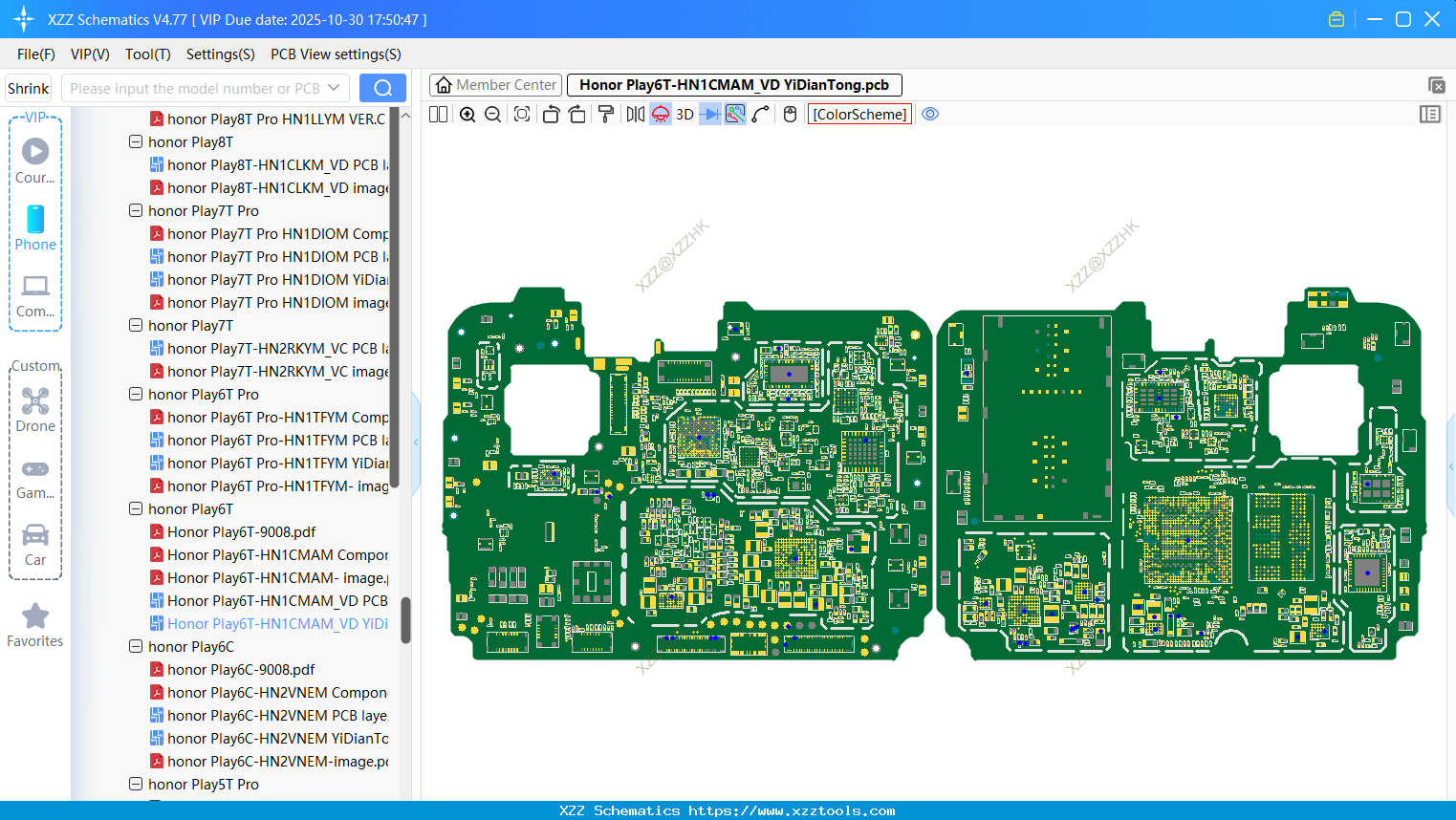Select the Honor Play6T-HN1CMAM_VD YiDianTong.pcb tab
The height and width of the screenshot is (820, 1456).
tap(734, 85)
